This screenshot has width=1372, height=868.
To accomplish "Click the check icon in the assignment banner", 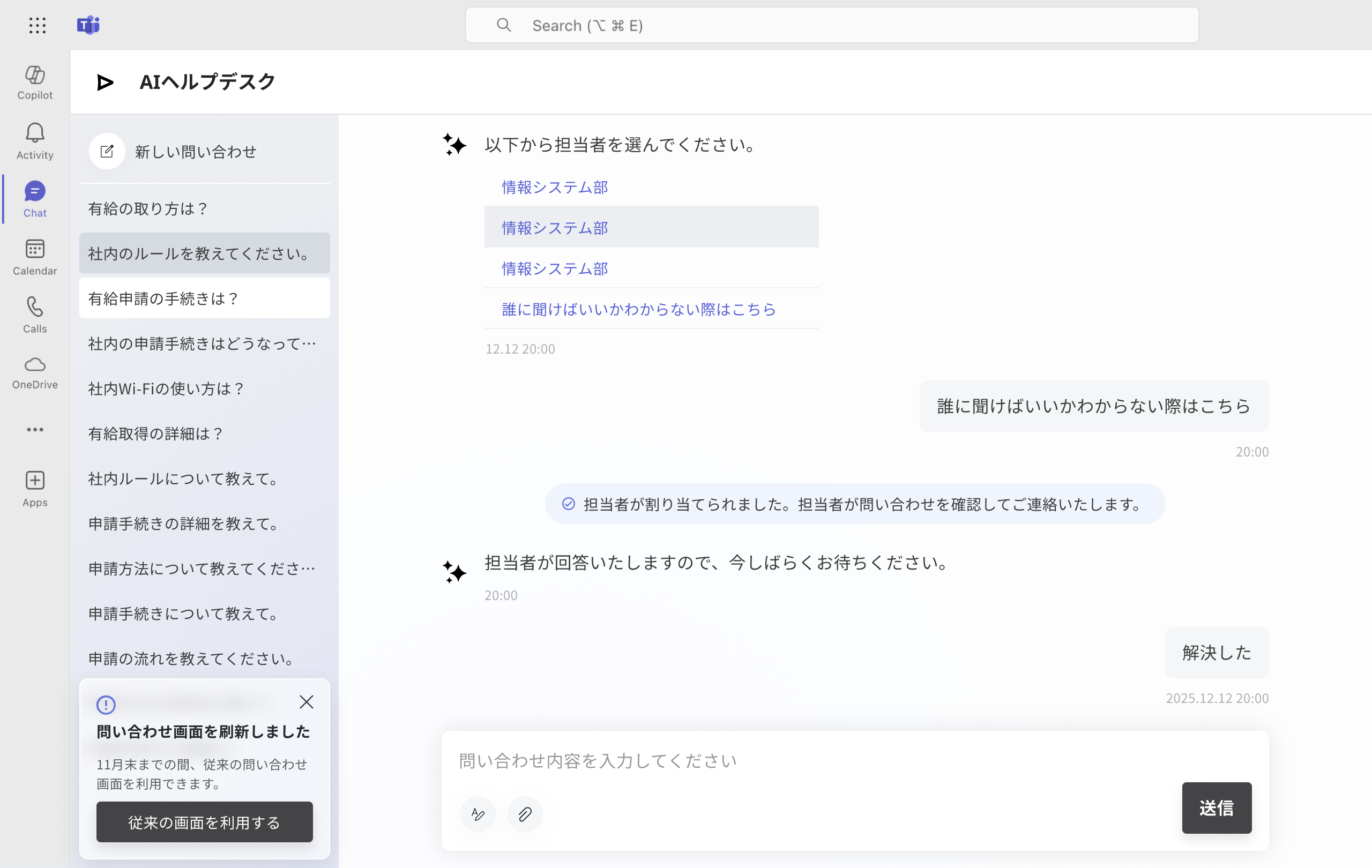I will coord(568,504).
